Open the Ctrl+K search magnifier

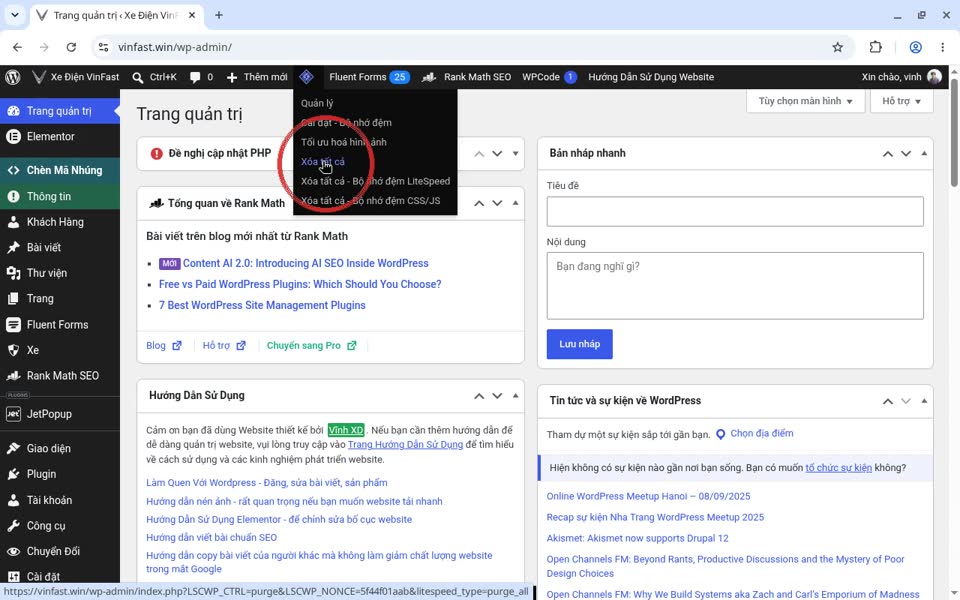click(138, 78)
